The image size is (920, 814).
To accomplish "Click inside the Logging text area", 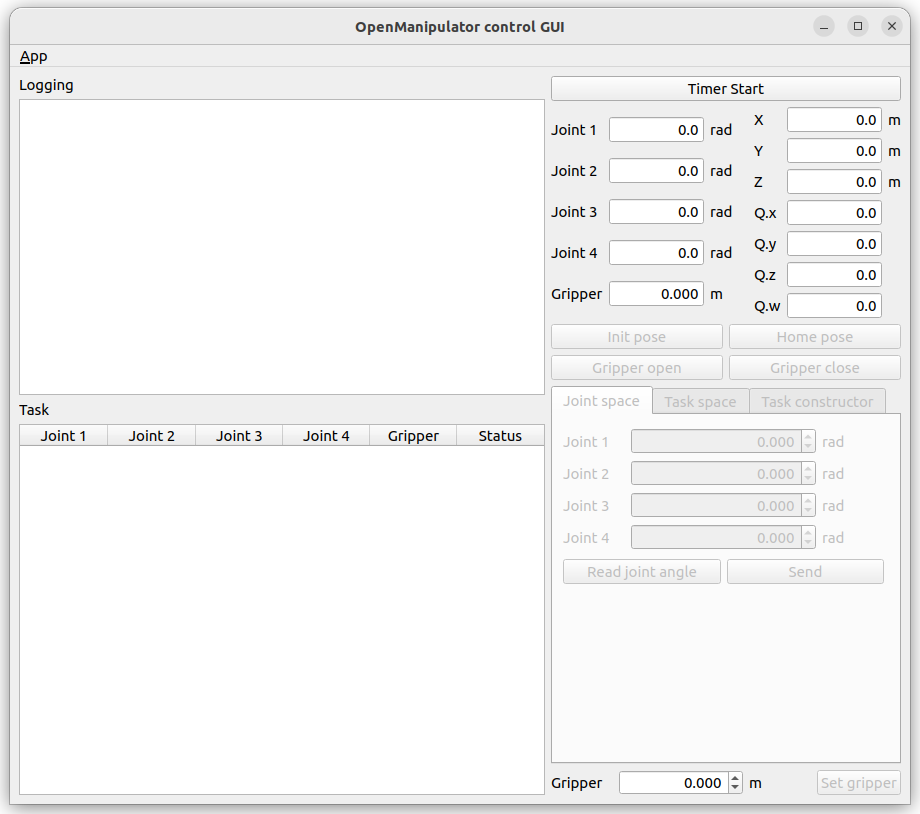I will (x=281, y=246).
